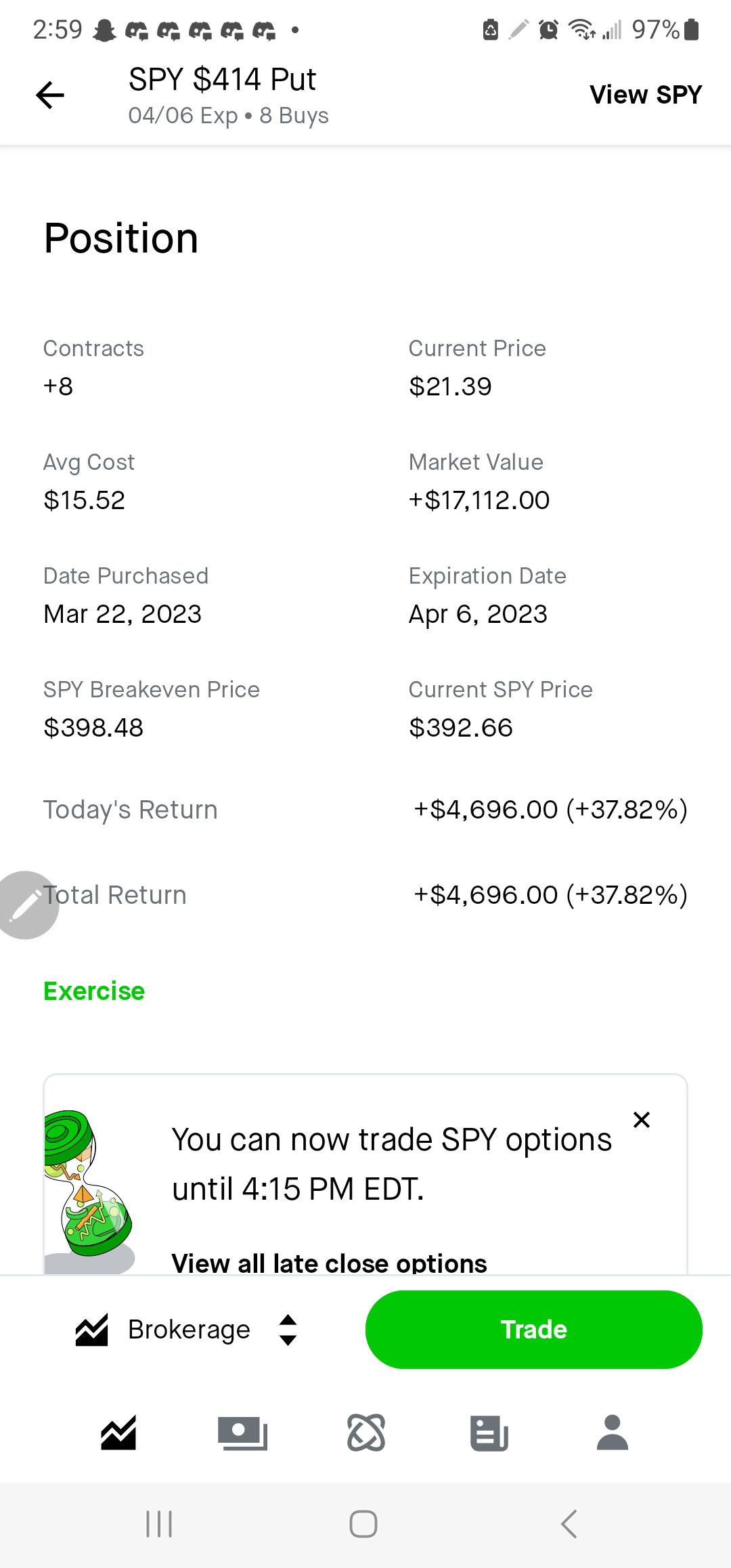The height and width of the screenshot is (1568, 731).
Task: Tap the Exercise link
Action: click(x=94, y=991)
